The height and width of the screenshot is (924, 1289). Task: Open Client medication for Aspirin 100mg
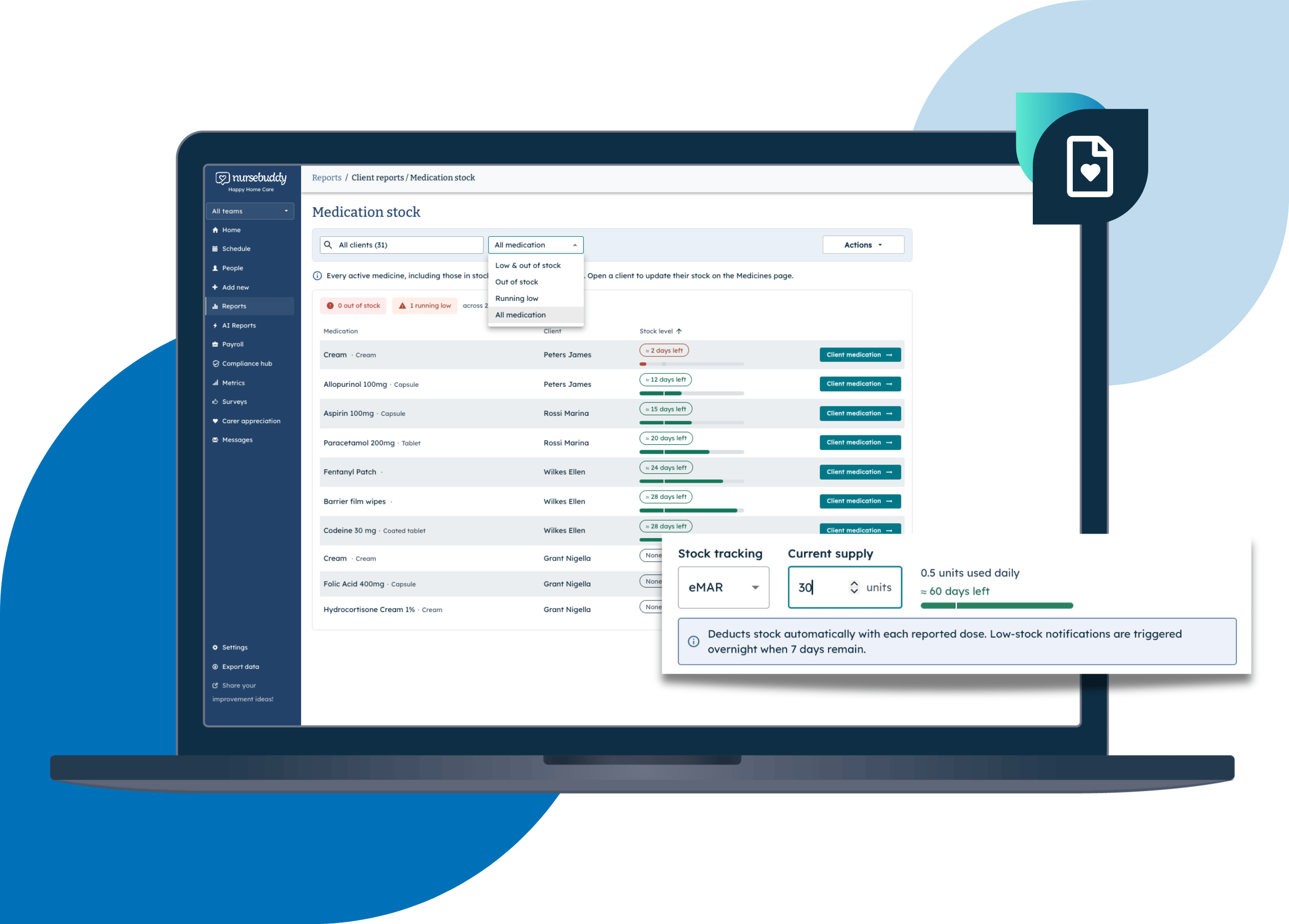tap(860, 413)
